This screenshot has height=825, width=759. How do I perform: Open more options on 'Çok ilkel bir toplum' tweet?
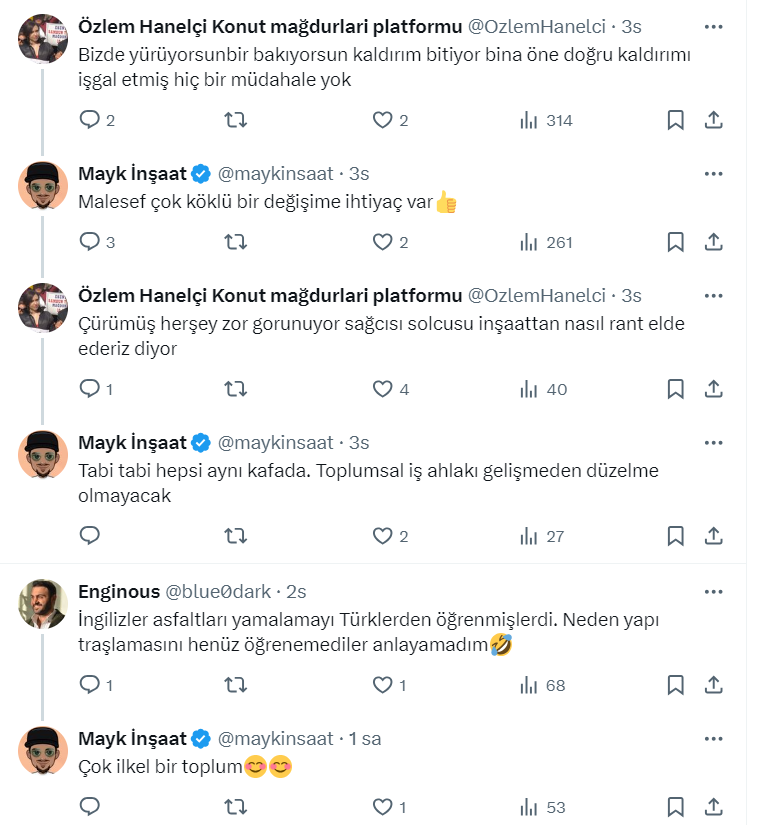tap(713, 738)
